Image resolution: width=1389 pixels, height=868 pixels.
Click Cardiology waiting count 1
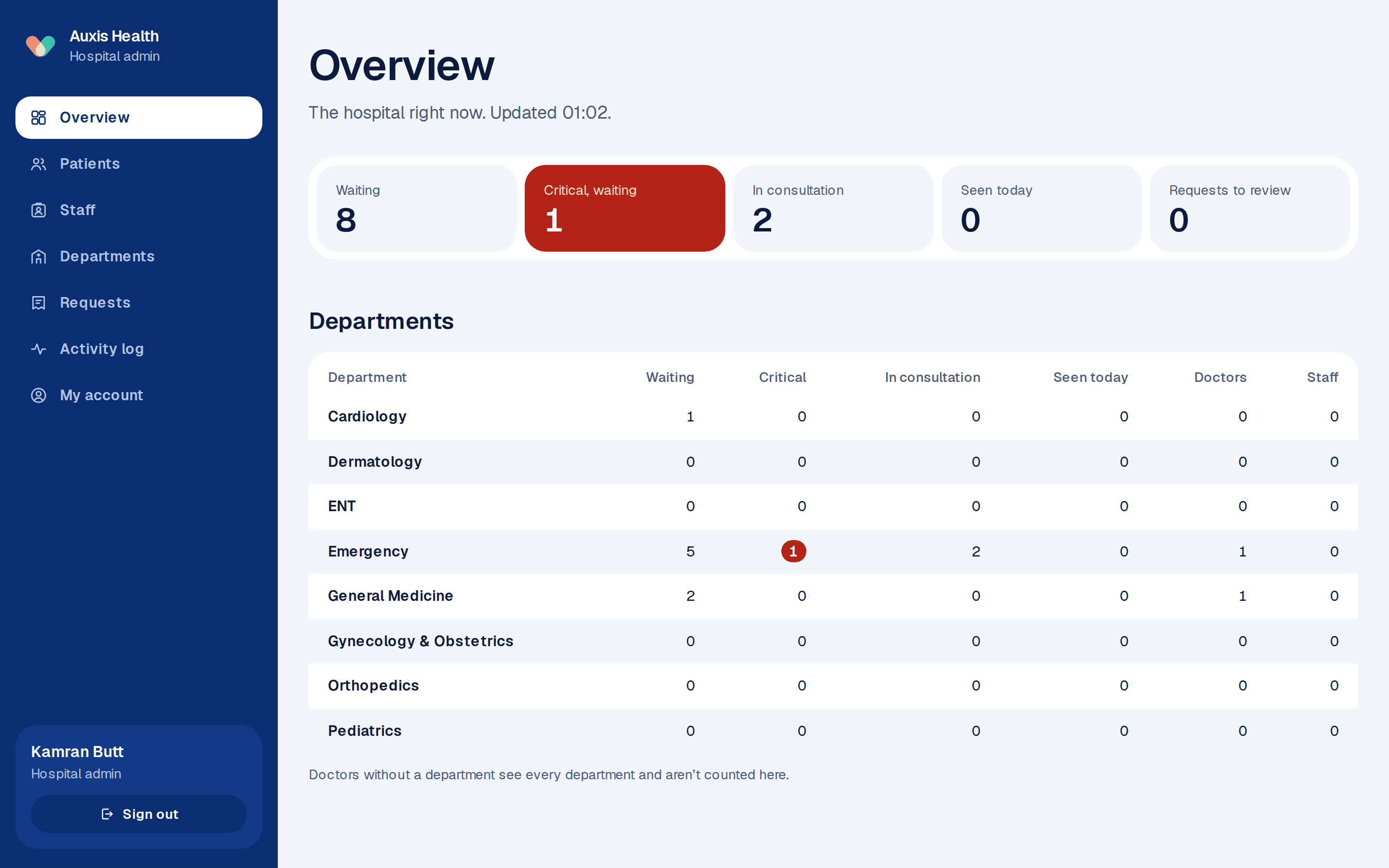691,417
